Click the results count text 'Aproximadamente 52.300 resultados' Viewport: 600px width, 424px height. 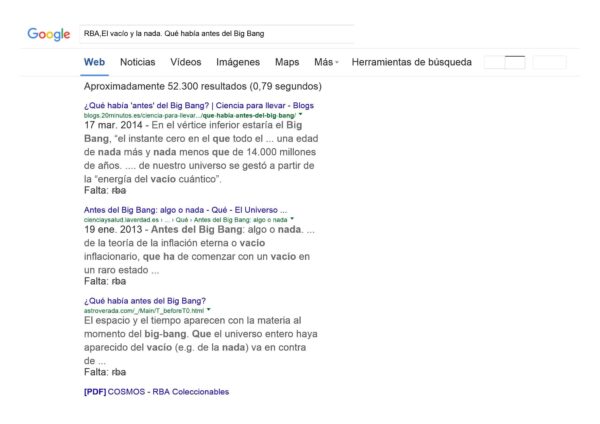point(203,86)
